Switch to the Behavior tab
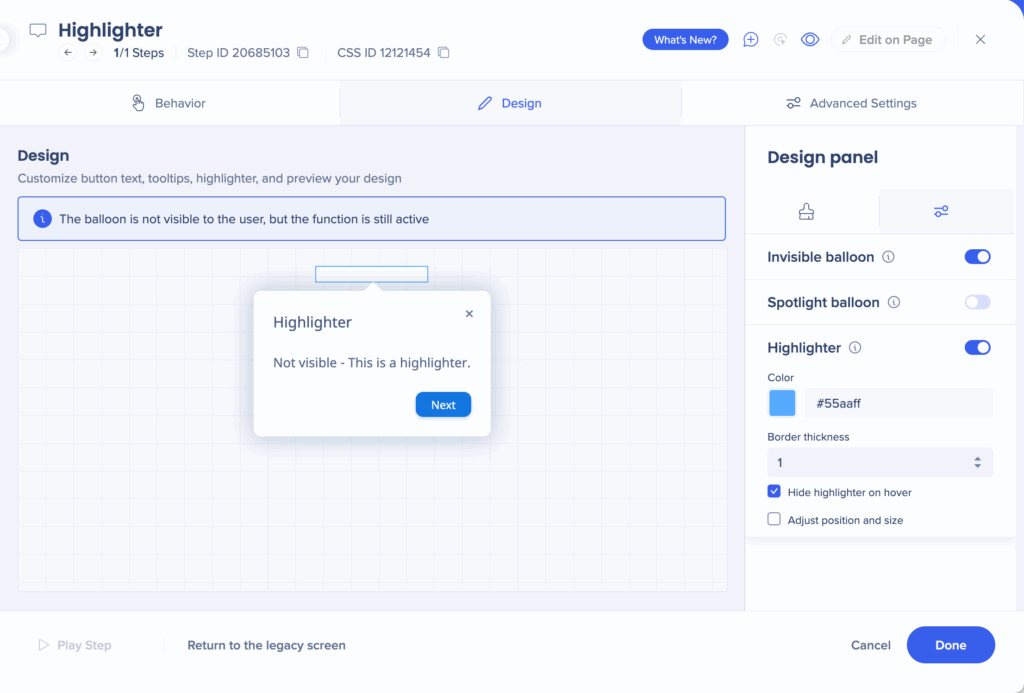This screenshot has width=1024, height=693. (x=170, y=103)
